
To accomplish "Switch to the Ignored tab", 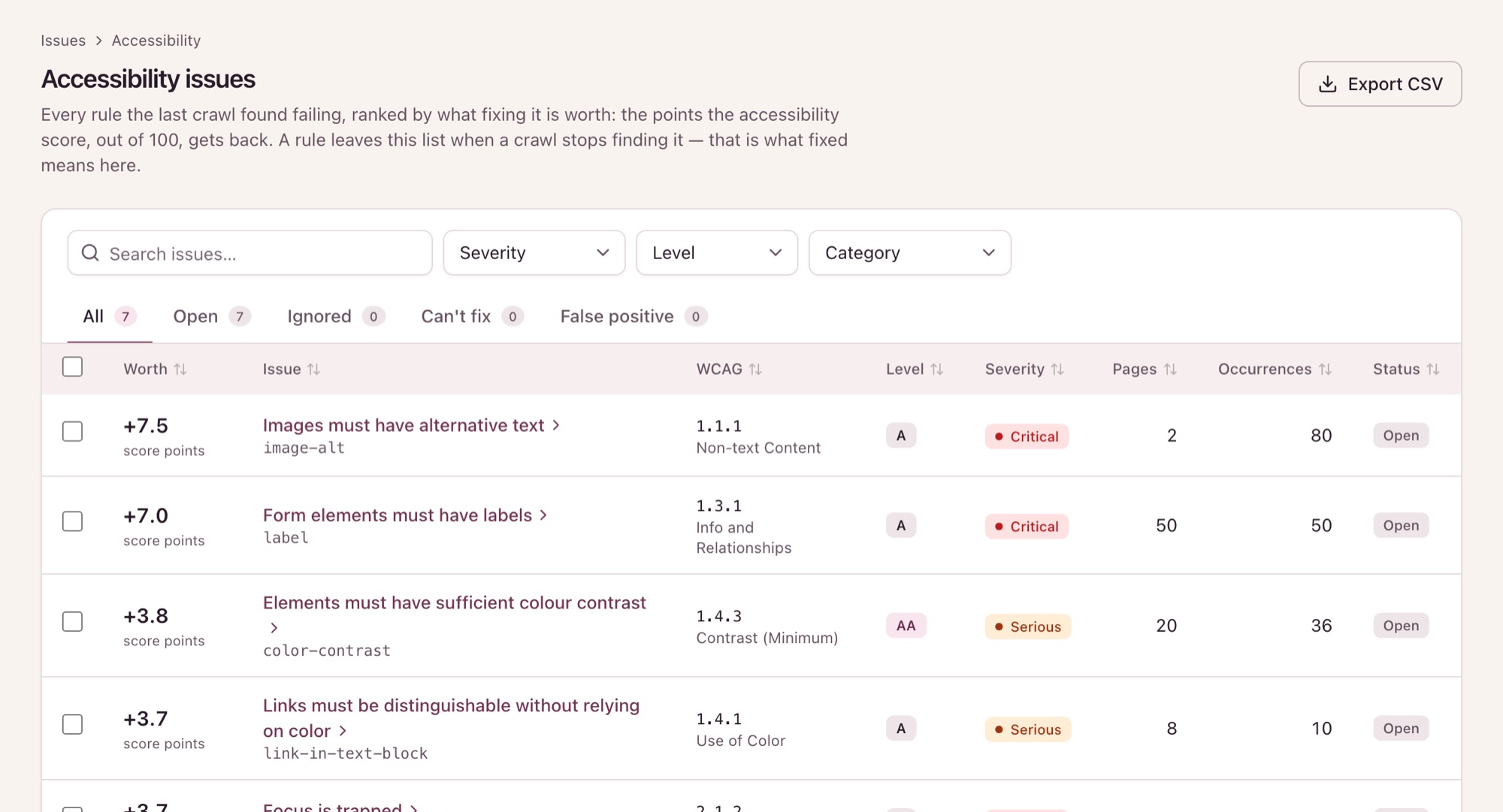I will (336, 316).
